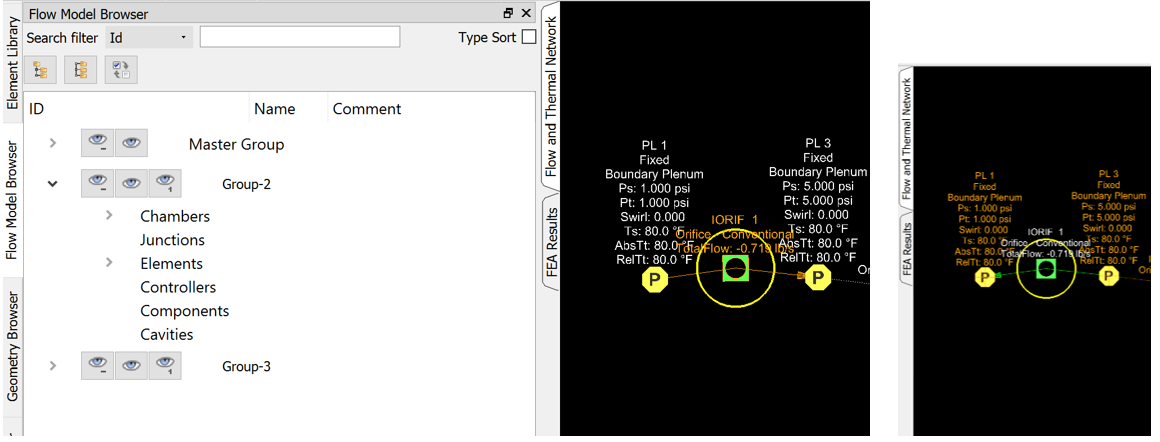Expand the Master Group tree node
Viewport: 1160px width, 442px height.
[x=53, y=144]
